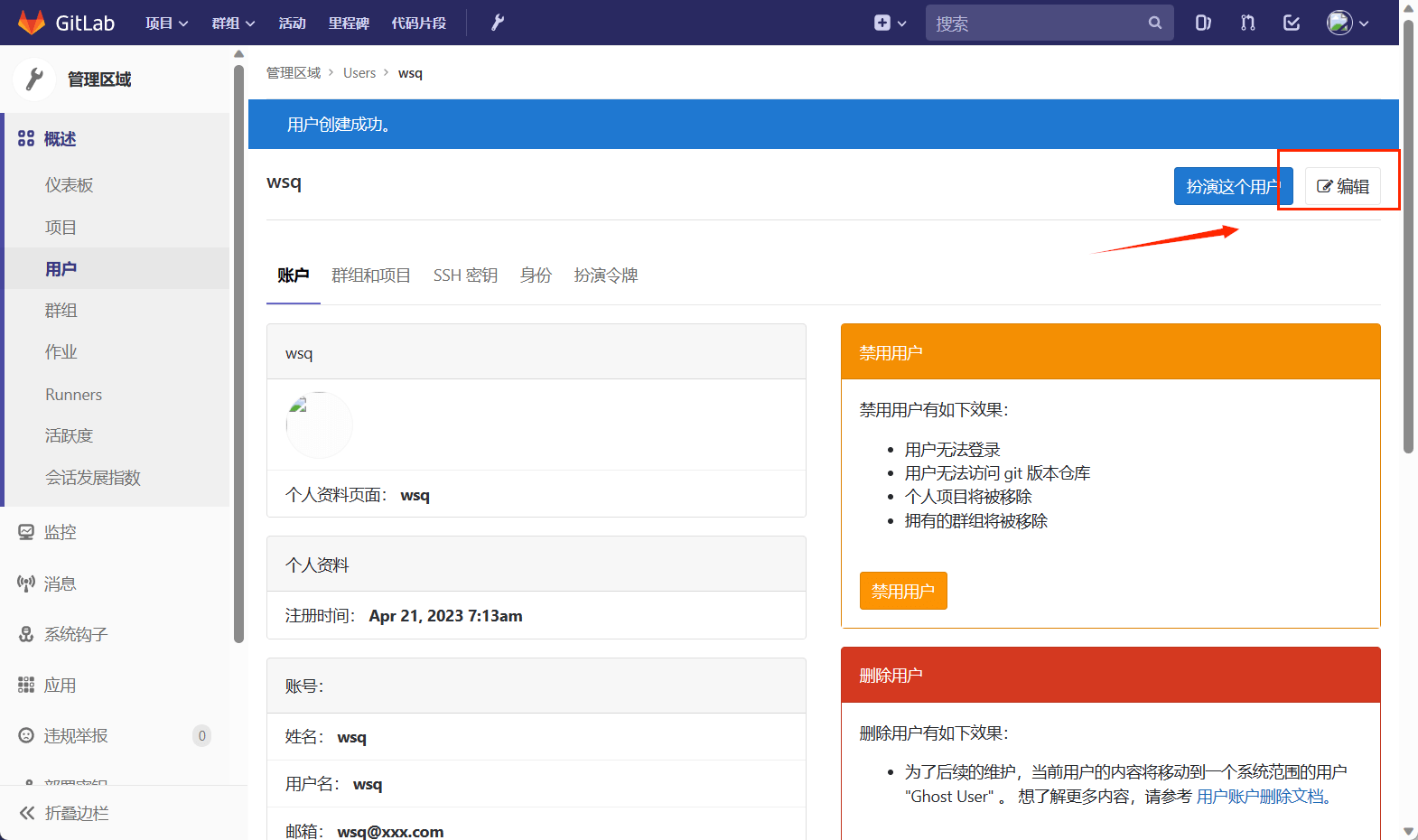Click the system hooks icon
The width and height of the screenshot is (1418, 840).
[26, 634]
